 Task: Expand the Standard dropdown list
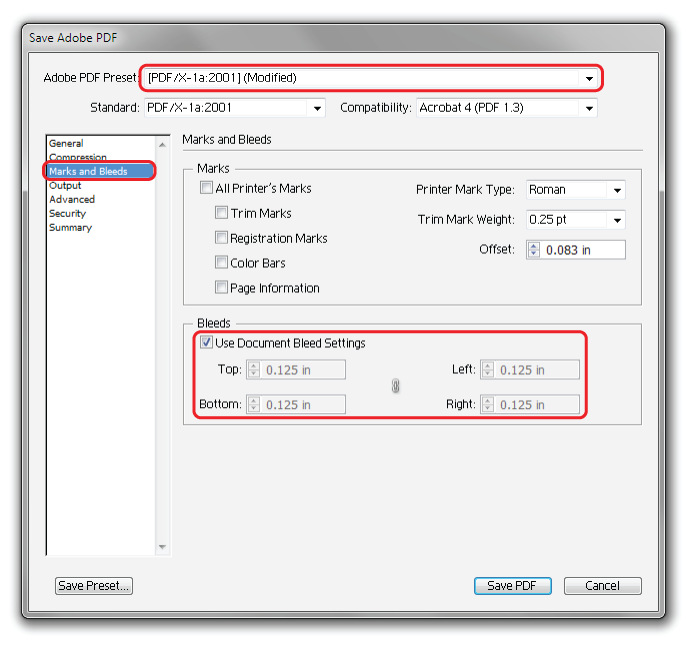(317, 108)
